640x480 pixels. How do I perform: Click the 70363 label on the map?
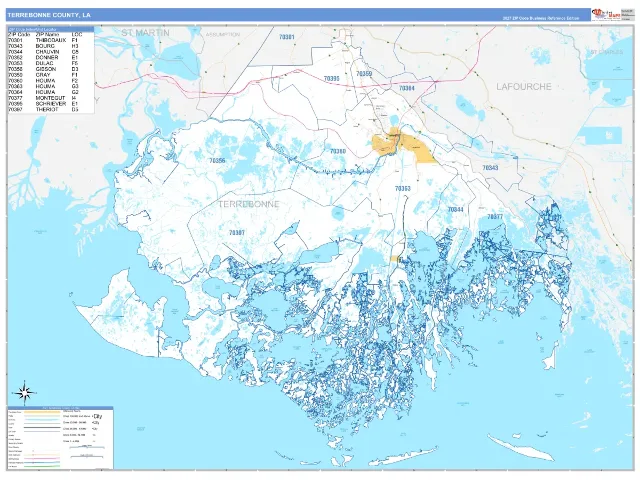pos(402,189)
